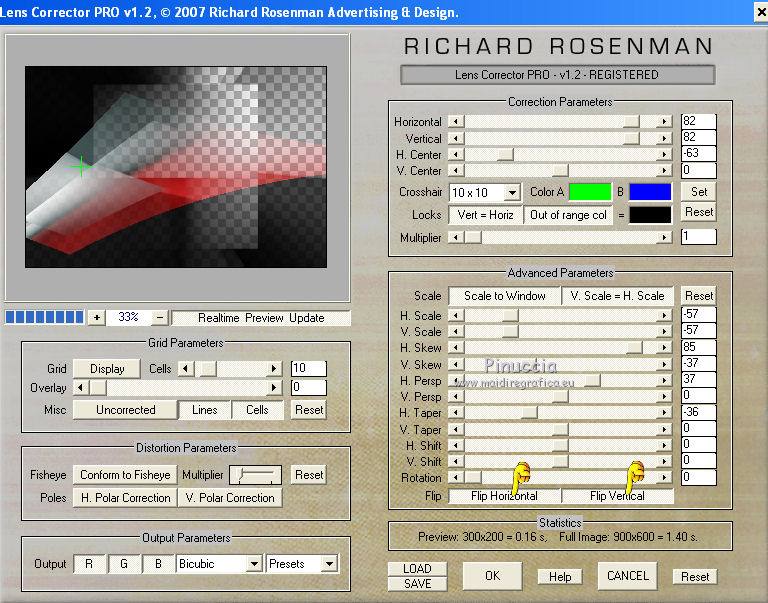
Task: Click the zoom in plus button
Action: coord(97,317)
